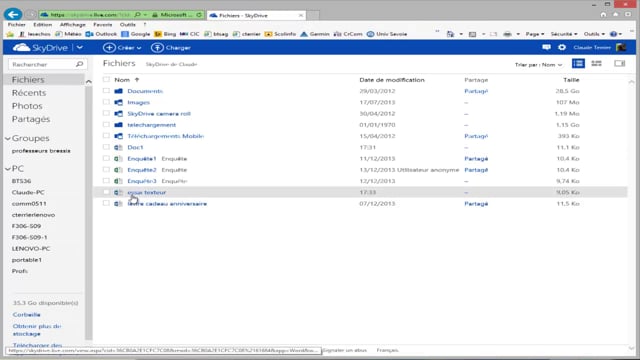640x360 pixels.
Task: Tick the checkbox for Images folder
Action: point(106,102)
